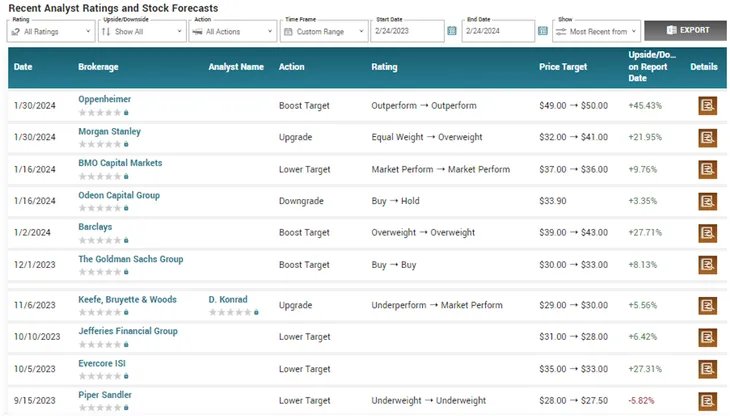
Task: Open details icon for Piper Sandler row
Action: [707, 401]
